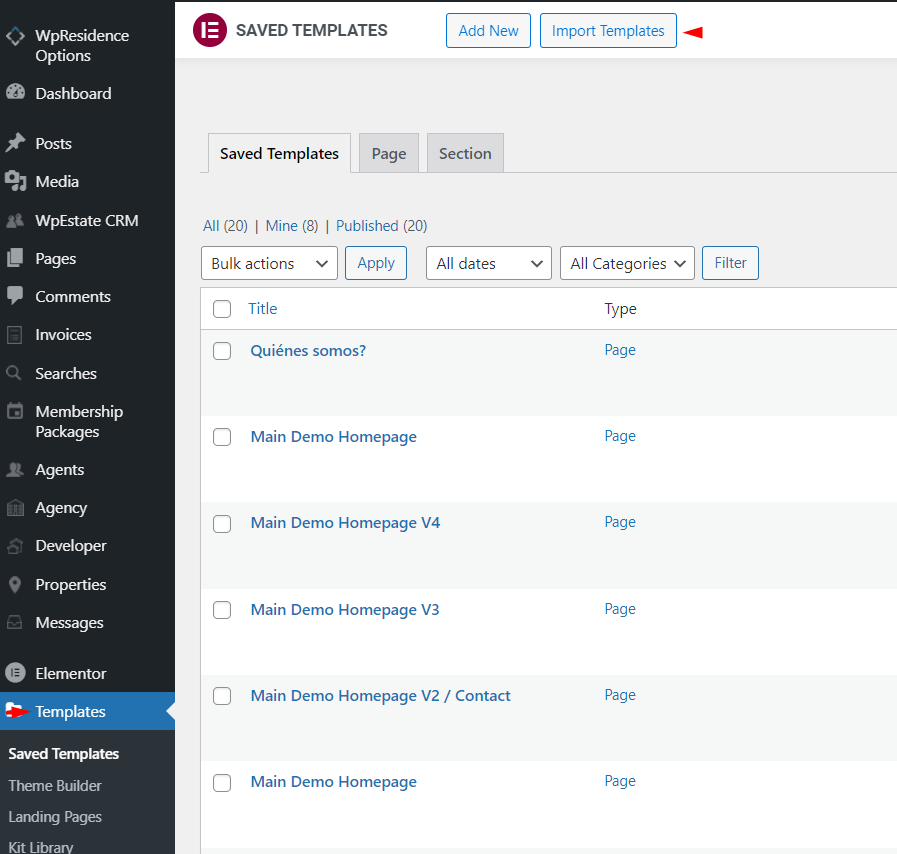The height and width of the screenshot is (854, 897).
Task: Click the Import Templates button
Action: tap(608, 30)
